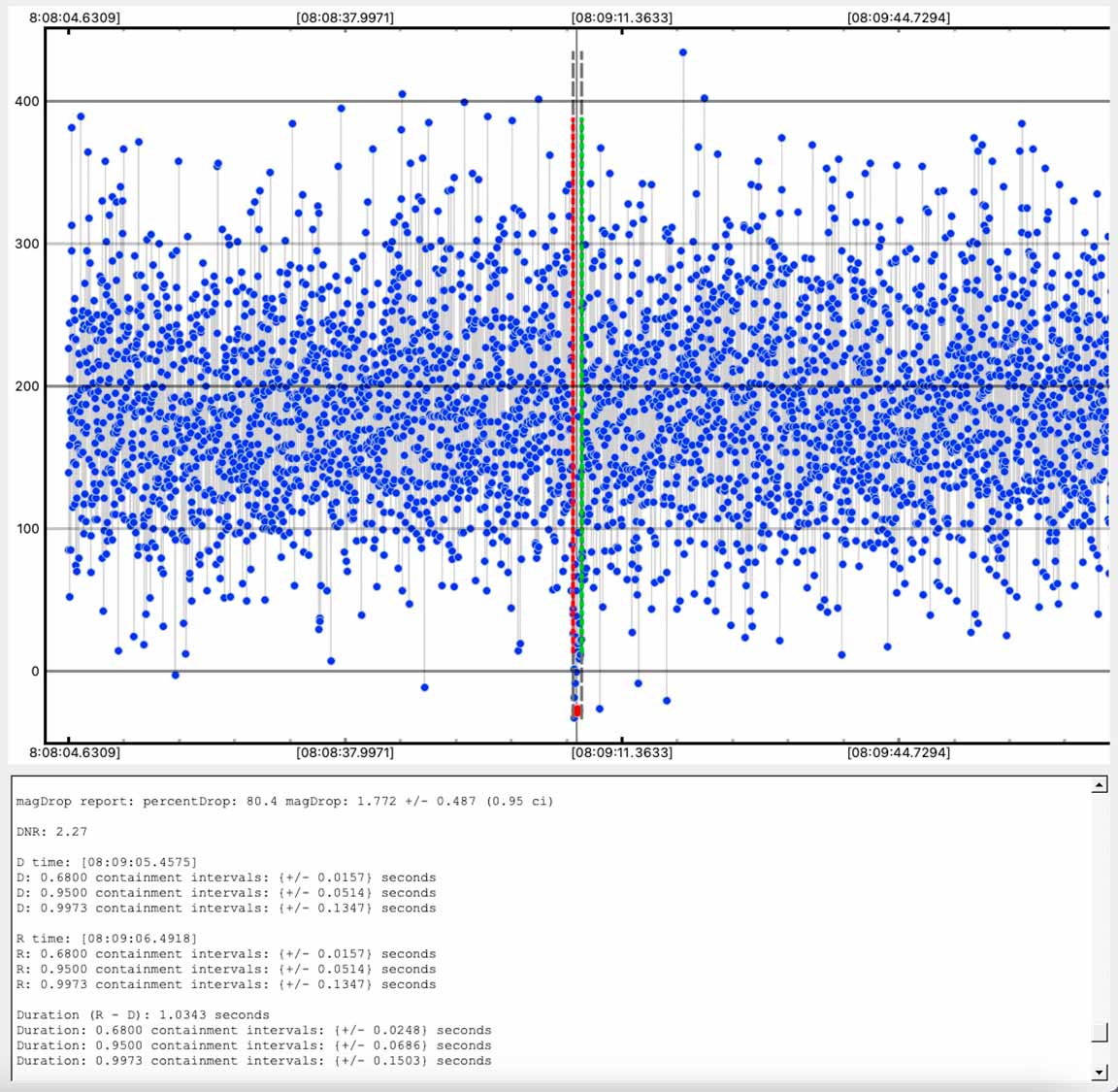The width and height of the screenshot is (1118, 1092).
Task: Click top axis label [08:09:11.3633]
Action: click(x=622, y=17)
